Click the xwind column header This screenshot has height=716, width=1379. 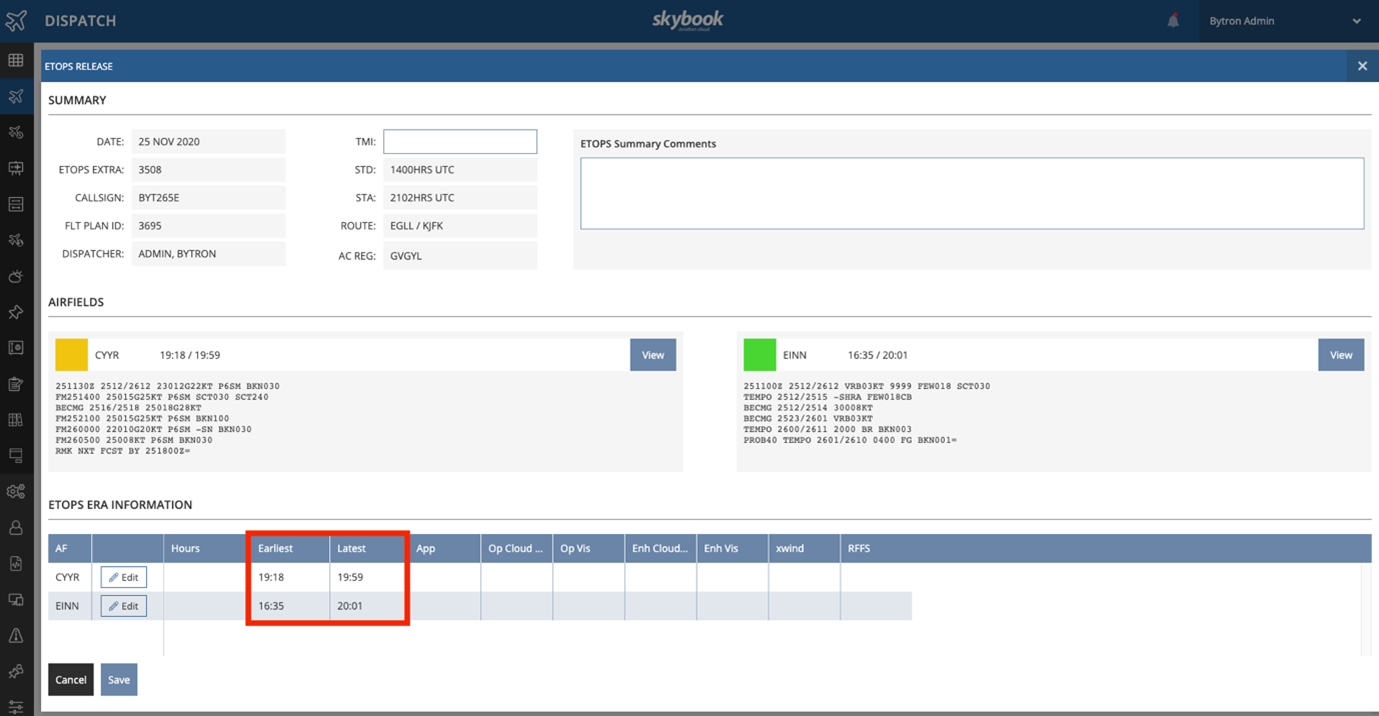(x=804, y=548)
